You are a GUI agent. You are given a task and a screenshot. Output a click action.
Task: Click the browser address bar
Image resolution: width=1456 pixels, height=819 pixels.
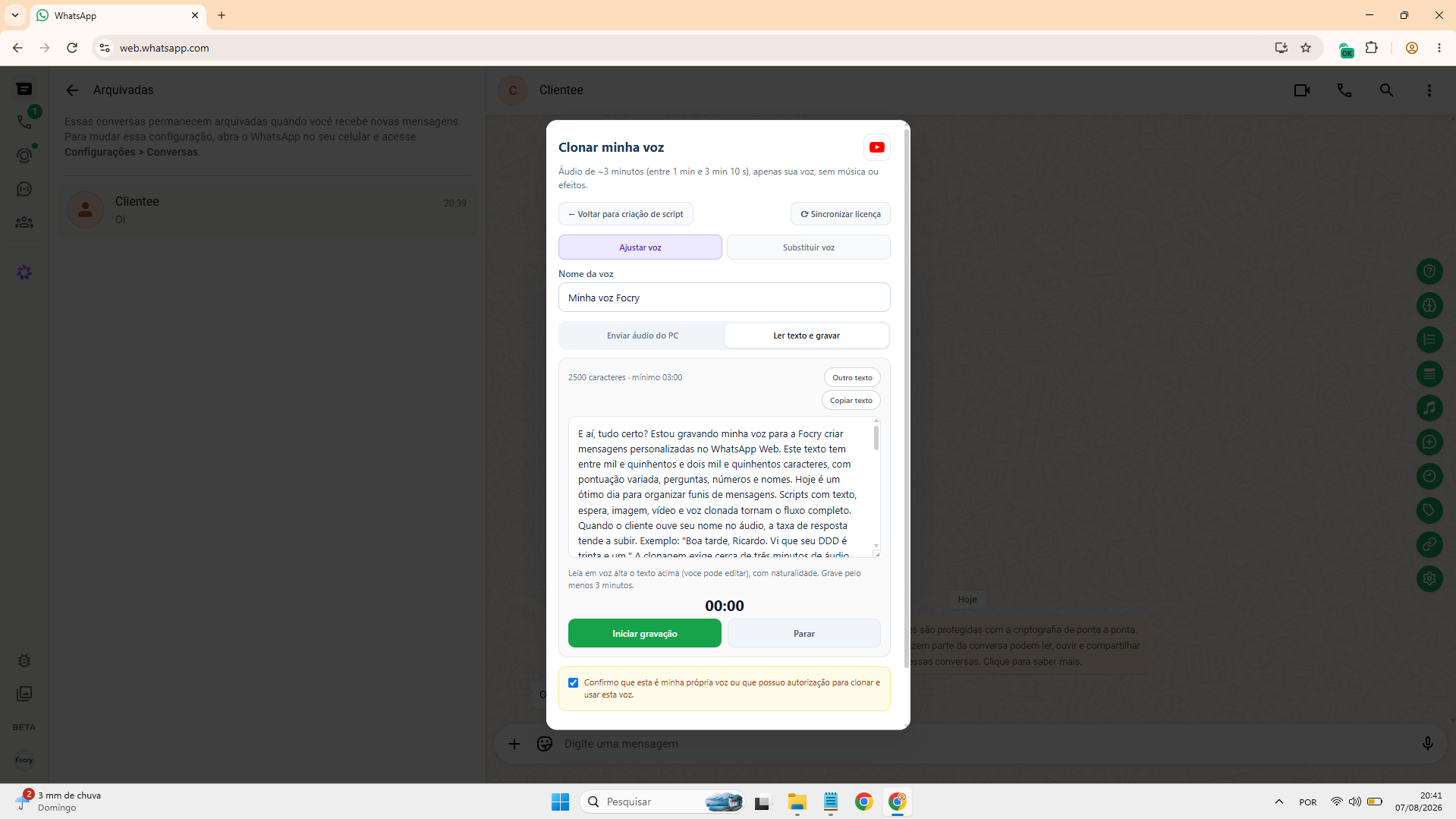pos(683,48)
